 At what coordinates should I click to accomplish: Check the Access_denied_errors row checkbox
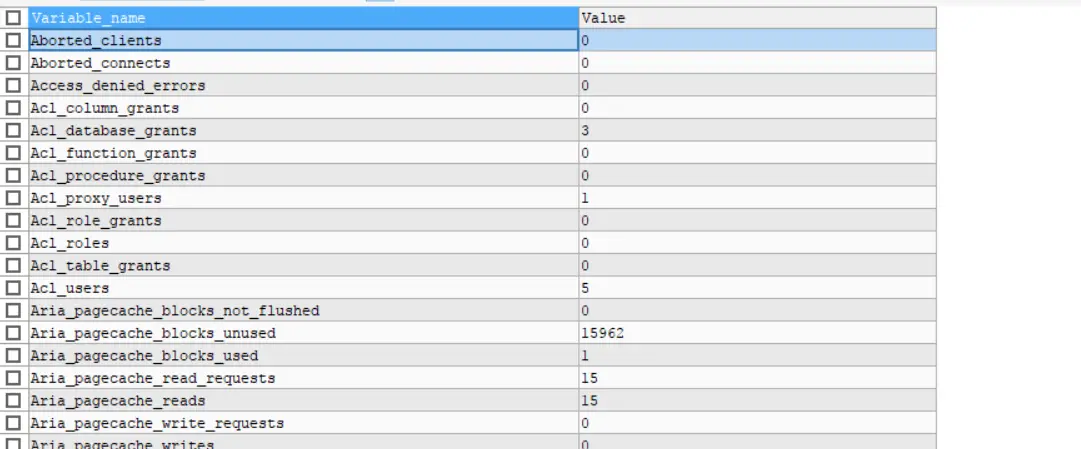(13, 86)
